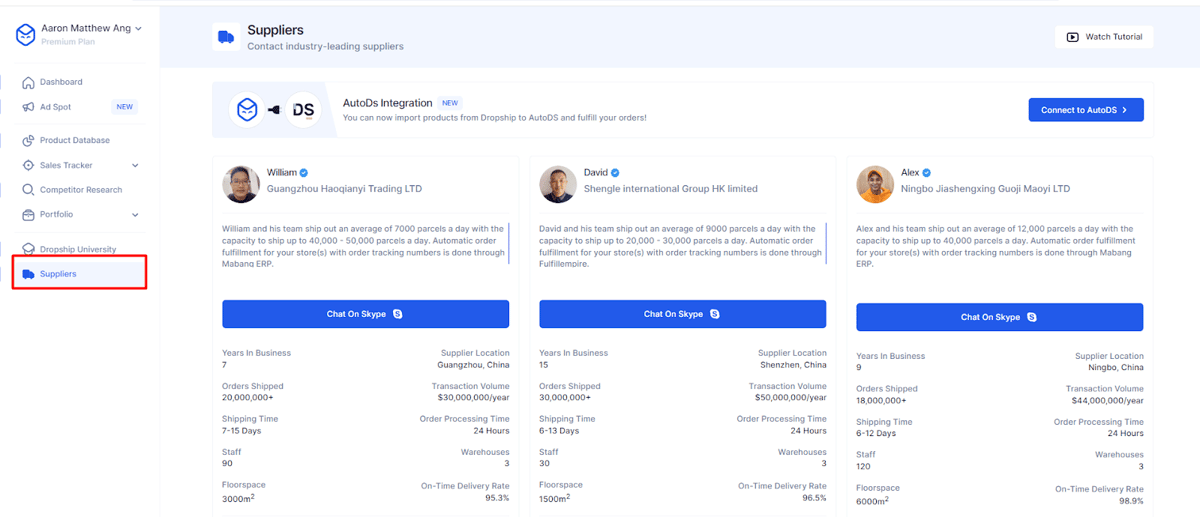Click the NEW badge beside AutoDs Integration
Screen dimensions: 1200x517
(450, 103)
